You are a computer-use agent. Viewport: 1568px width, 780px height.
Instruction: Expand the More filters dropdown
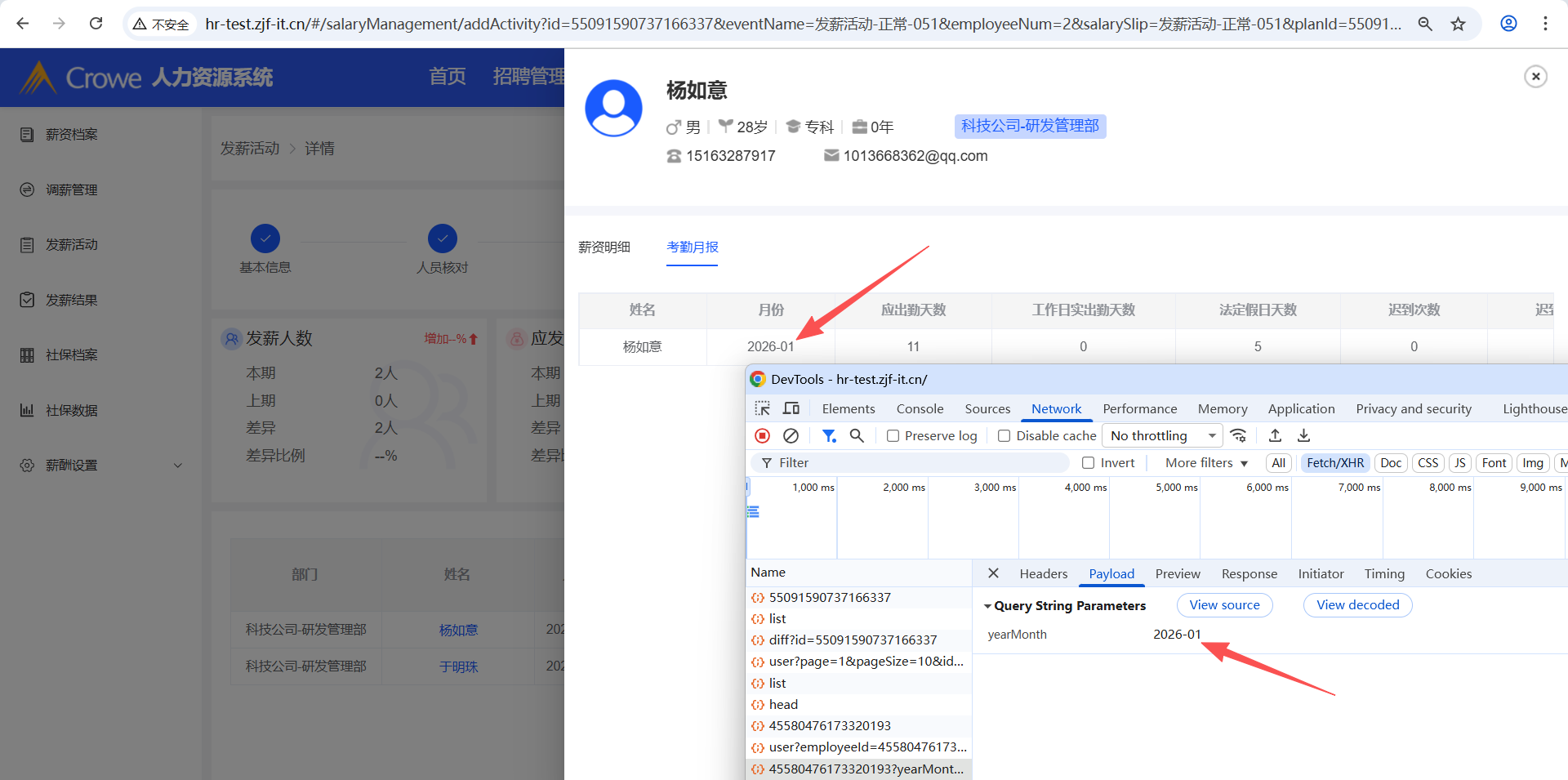[x=1206, y=463]
